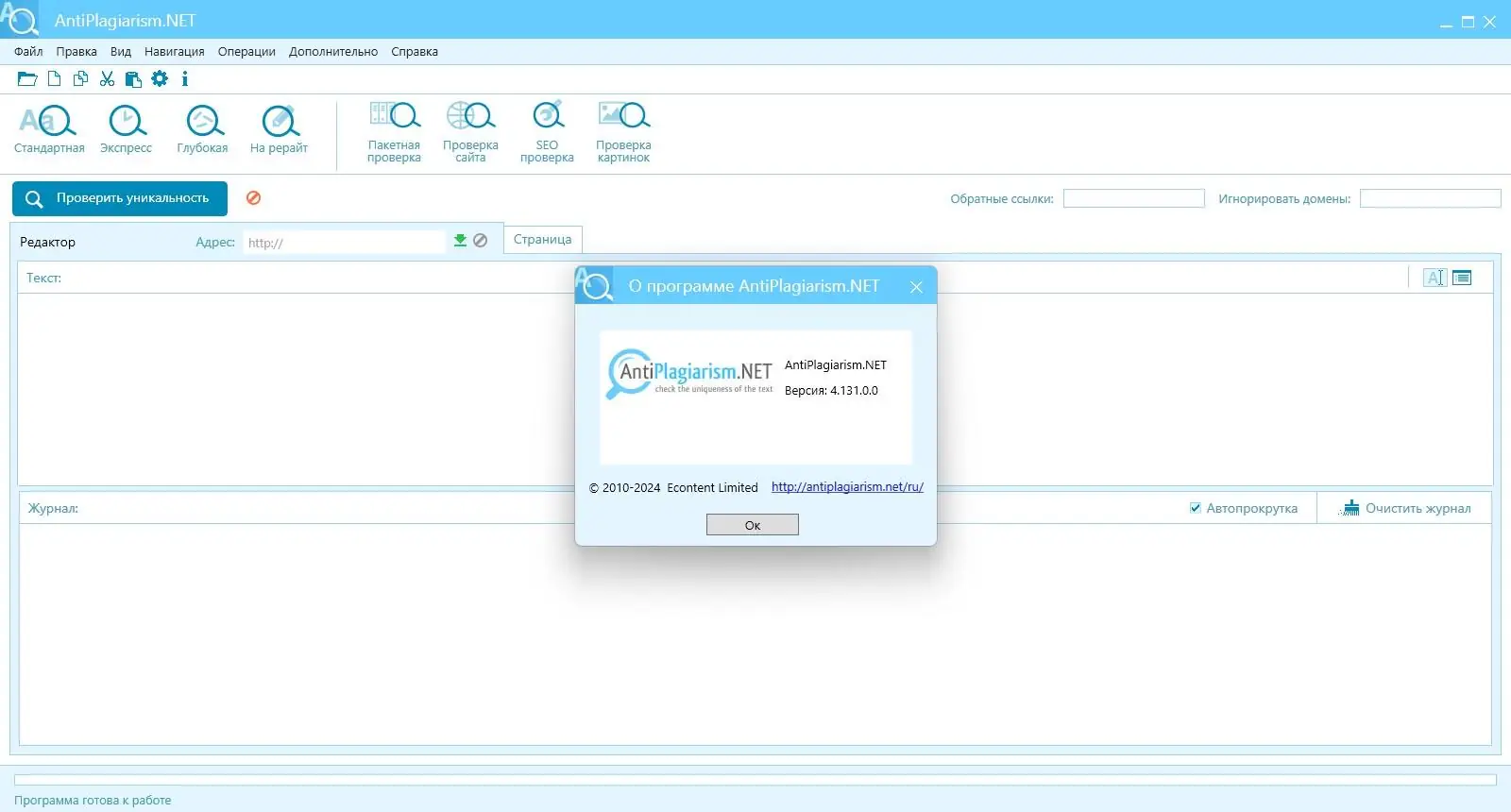Start SEO проверка
The width and height of the screenshot is (1511, 812).
(547, 132)
